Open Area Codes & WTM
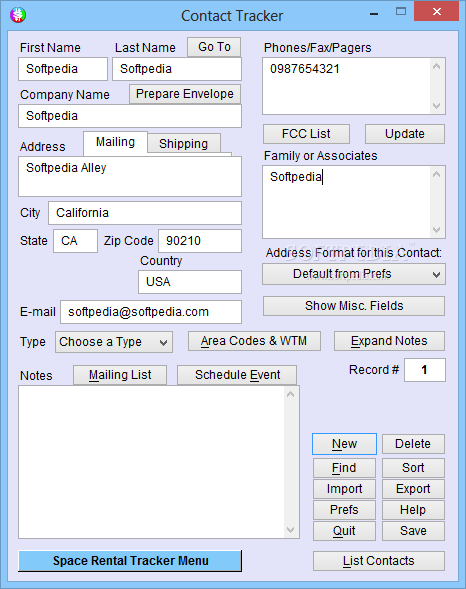 254,341
